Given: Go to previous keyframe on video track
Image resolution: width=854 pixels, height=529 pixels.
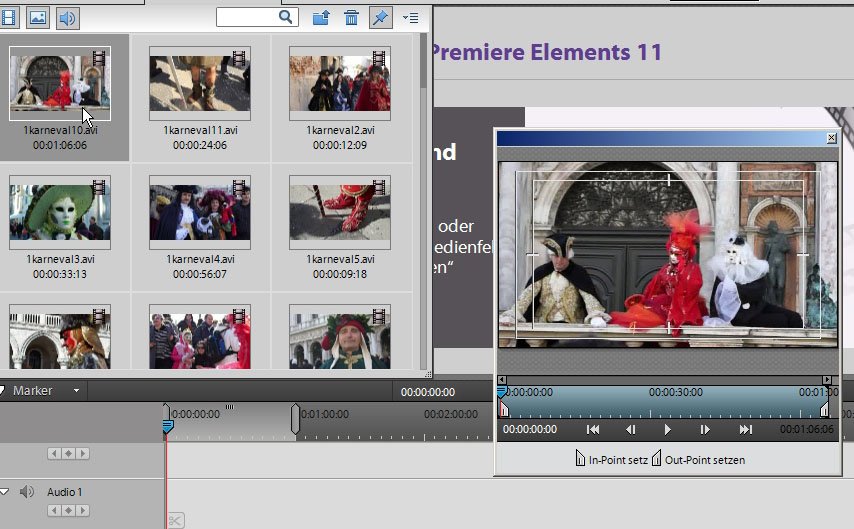Looking at the screenshot, I should [54, 453].
